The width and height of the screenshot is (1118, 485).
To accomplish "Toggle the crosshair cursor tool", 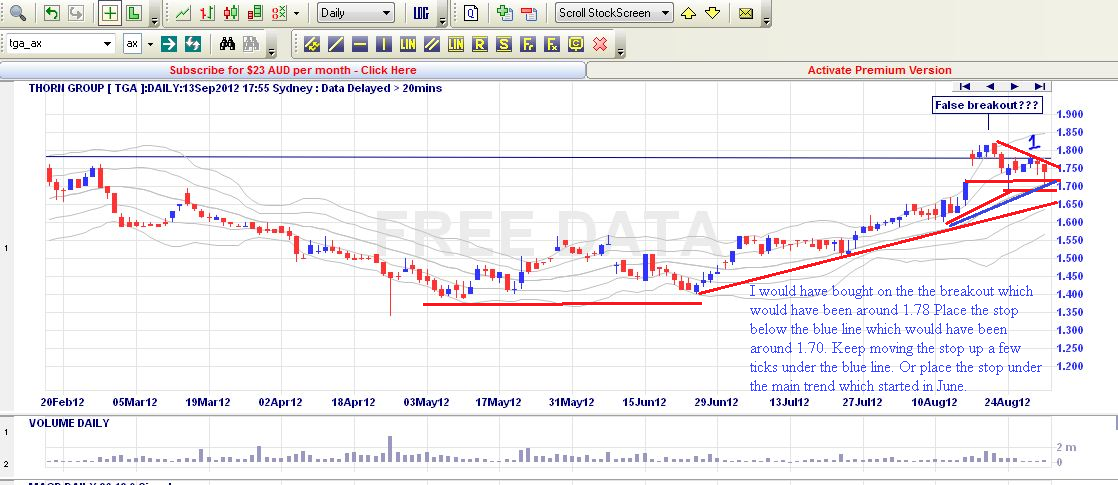I will click(x=110, y=13).
